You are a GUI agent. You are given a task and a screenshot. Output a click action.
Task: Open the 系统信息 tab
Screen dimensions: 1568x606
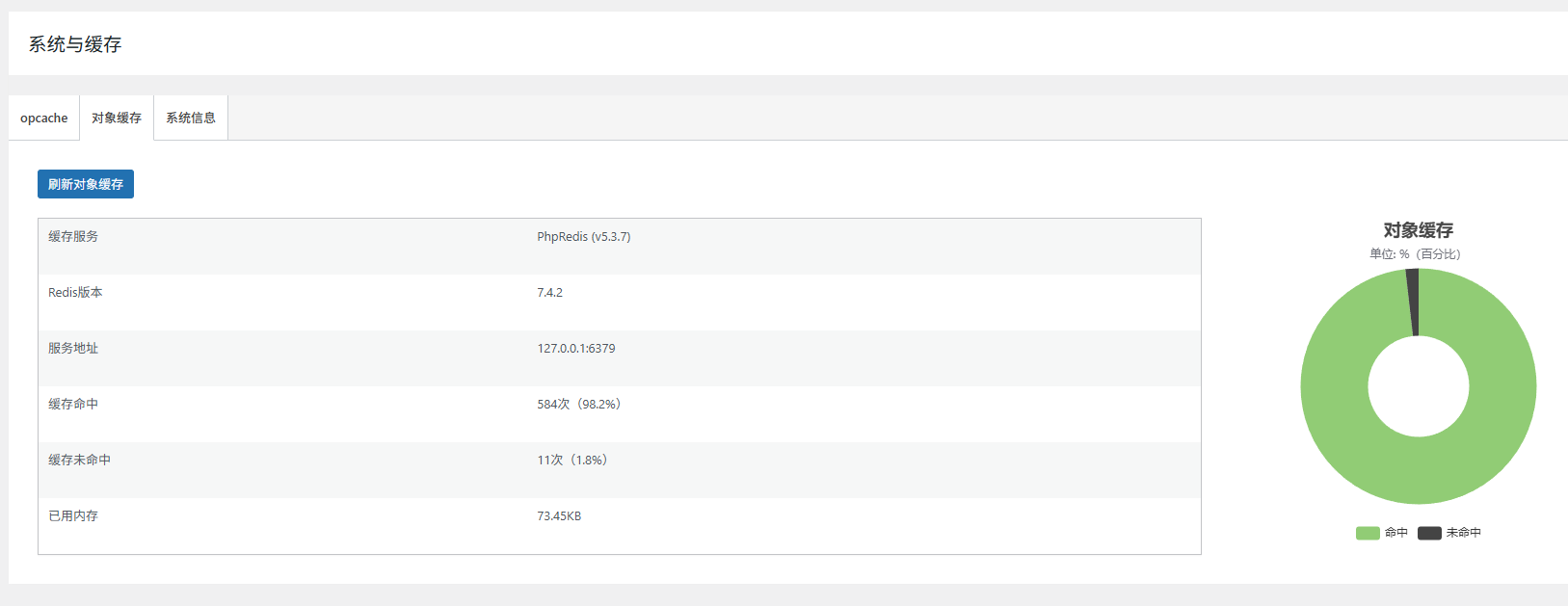tap(191, 118)
